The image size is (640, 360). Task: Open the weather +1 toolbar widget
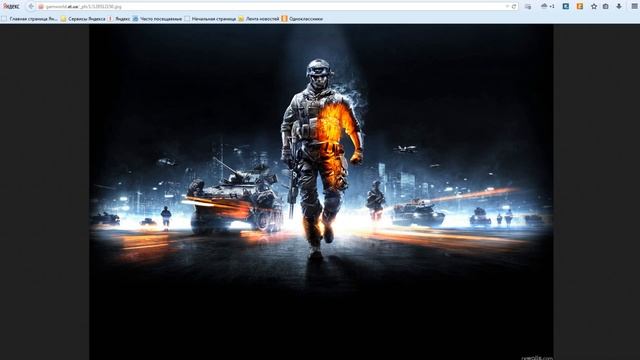click(548, 7)
